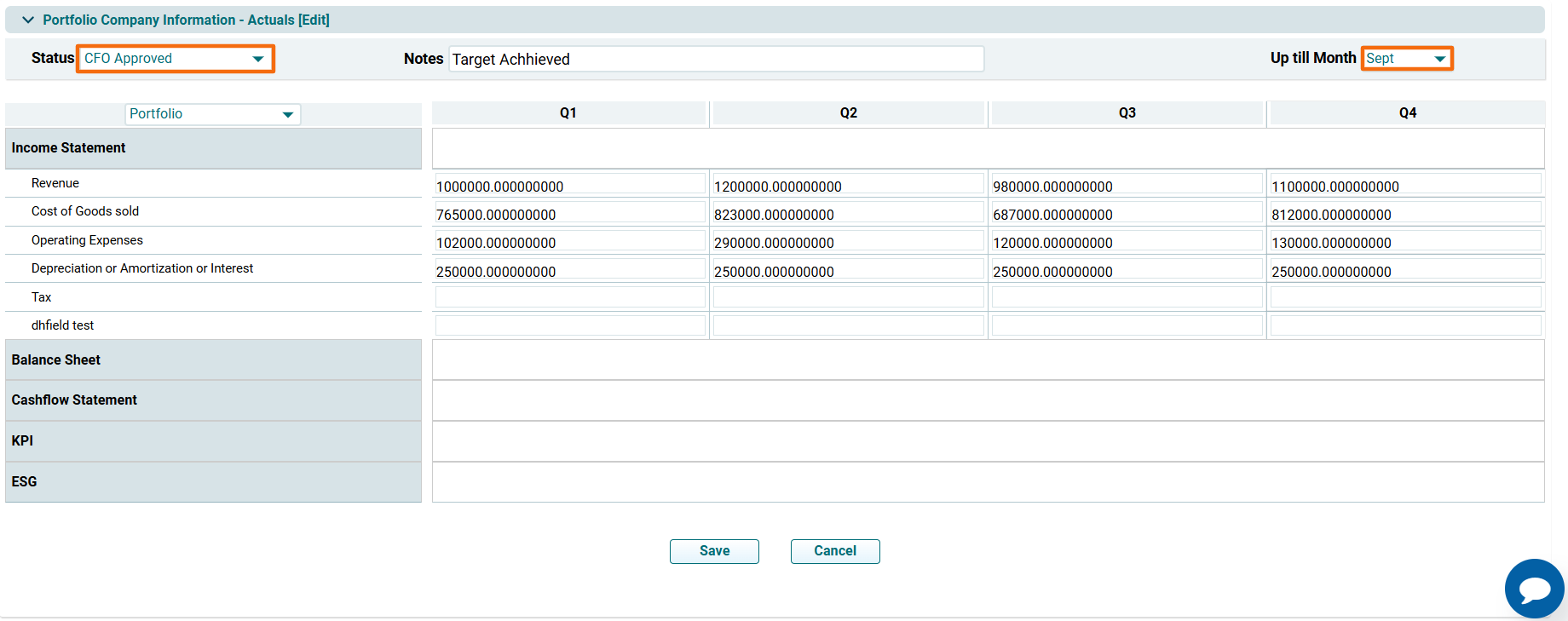The width and height of the screenshot is (1568, 621).
Task: Click the Notes field with Target Achhieved
Action: click(716, 59)
